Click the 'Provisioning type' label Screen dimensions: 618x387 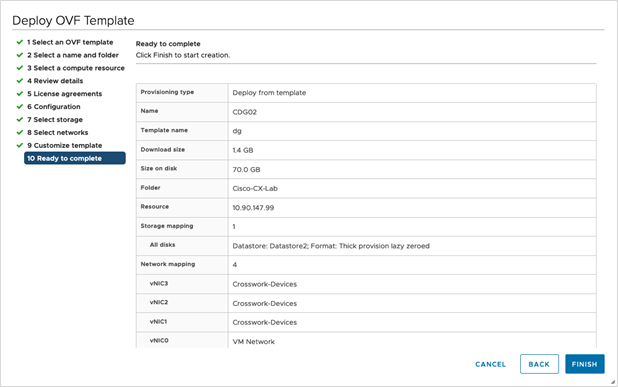point(167,92)
